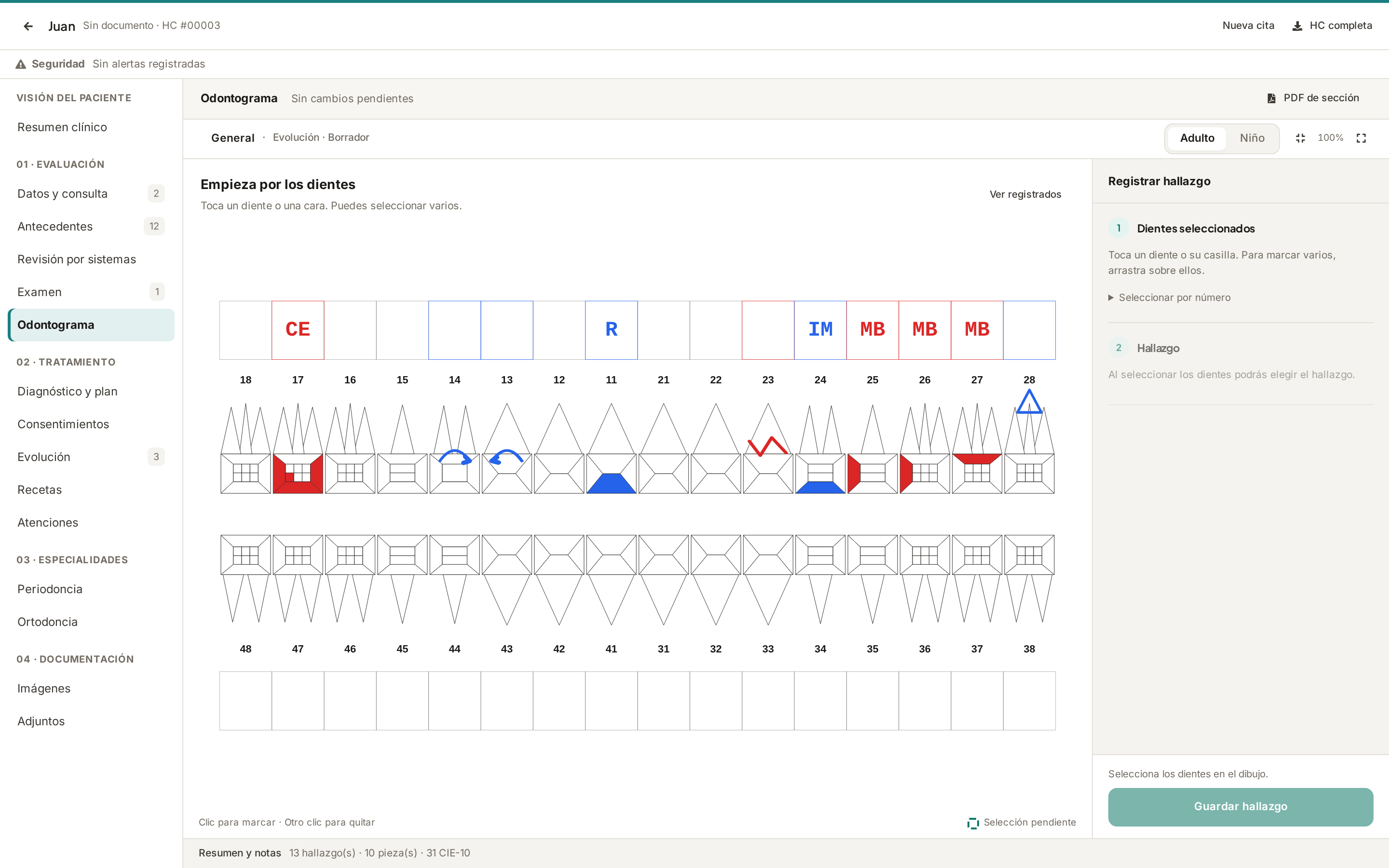Switch odontogram to Niño mode

point(1252,138)
